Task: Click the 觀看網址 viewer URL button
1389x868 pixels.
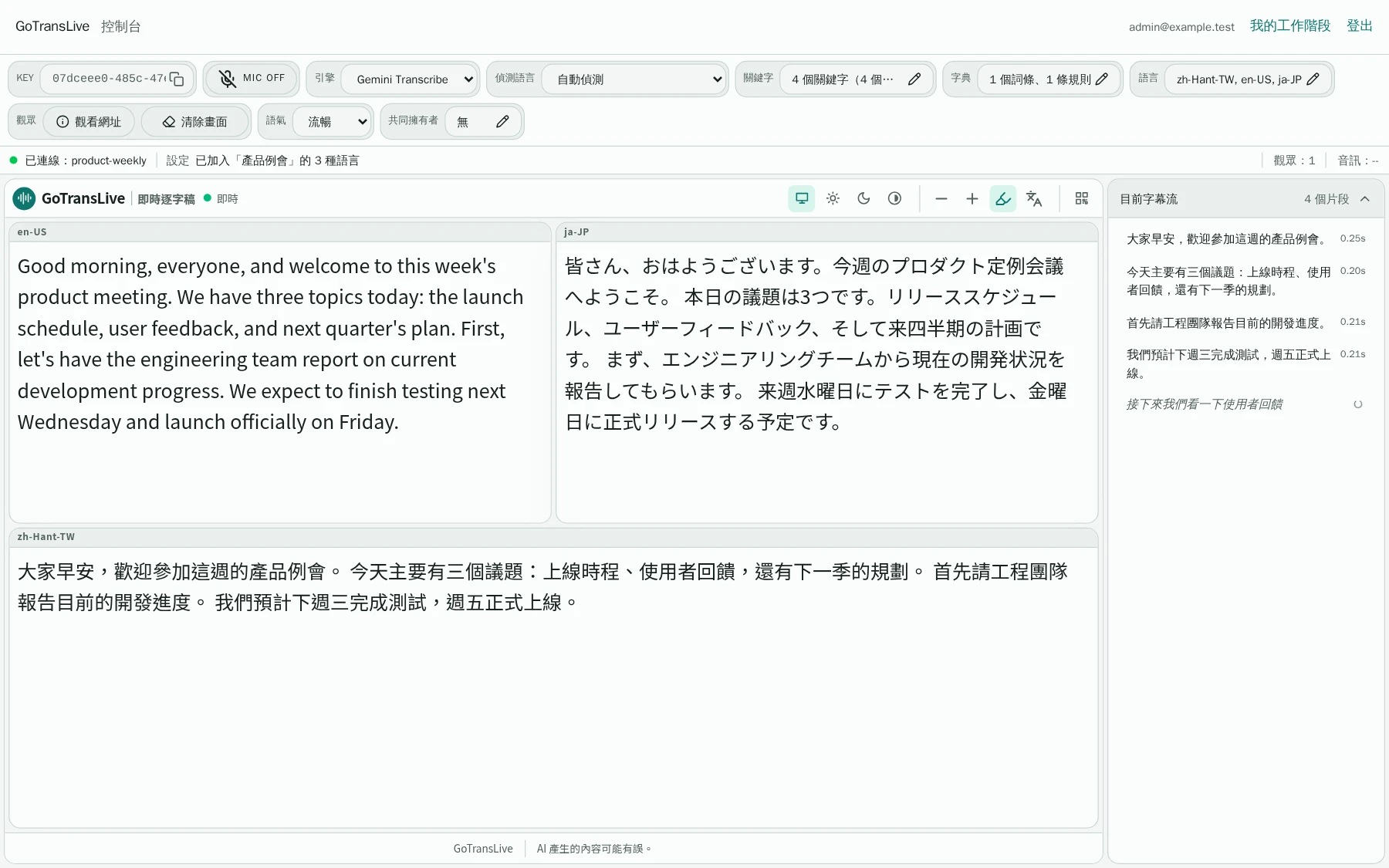Action: pos(89,121)
